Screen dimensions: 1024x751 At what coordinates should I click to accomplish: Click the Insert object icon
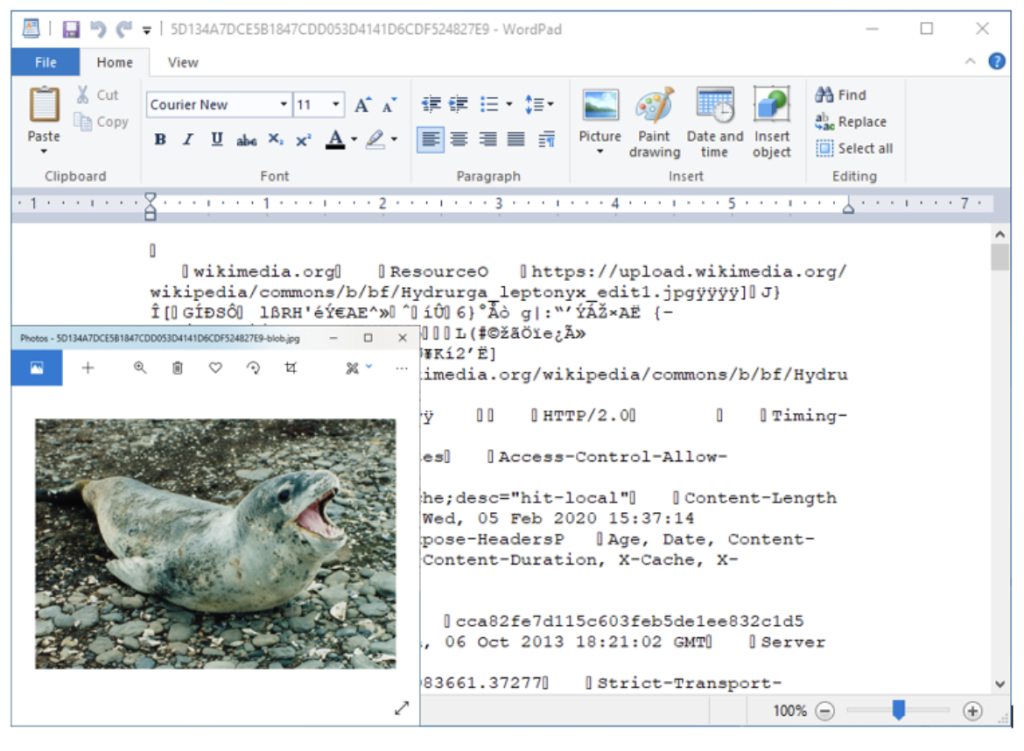click(771, 108)
